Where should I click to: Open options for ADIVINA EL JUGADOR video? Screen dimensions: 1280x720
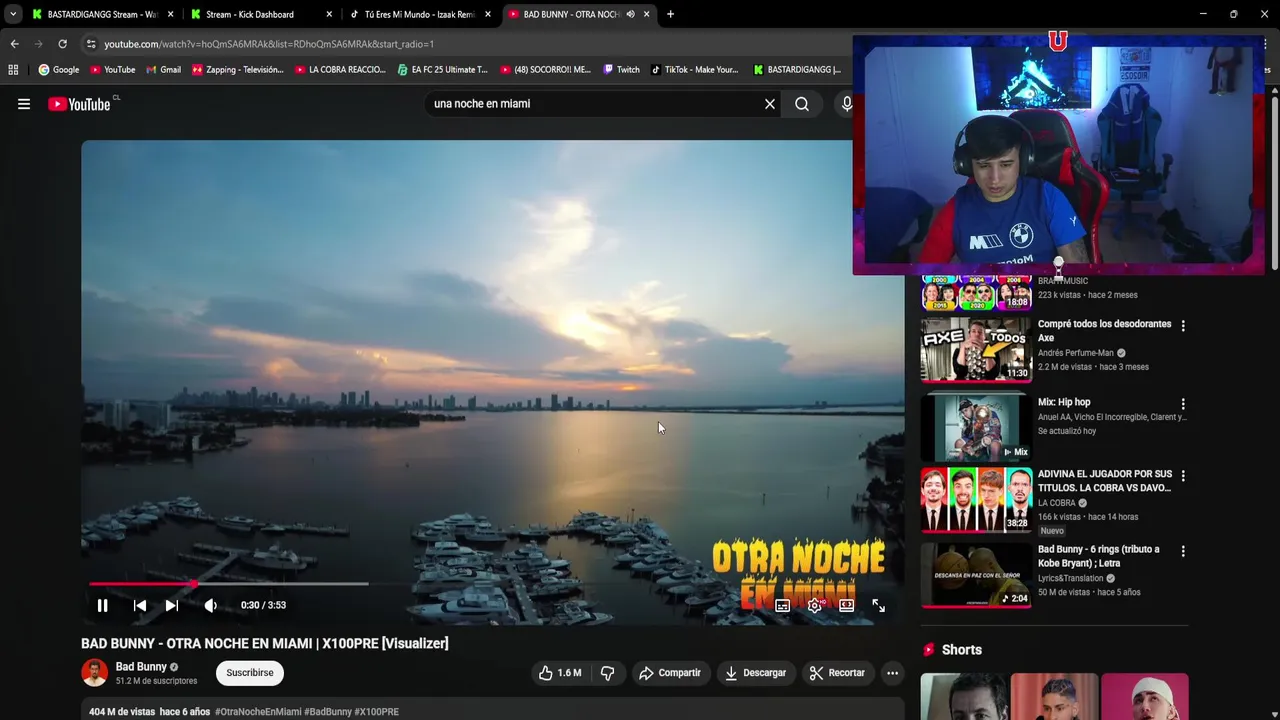pos(1183,476)
